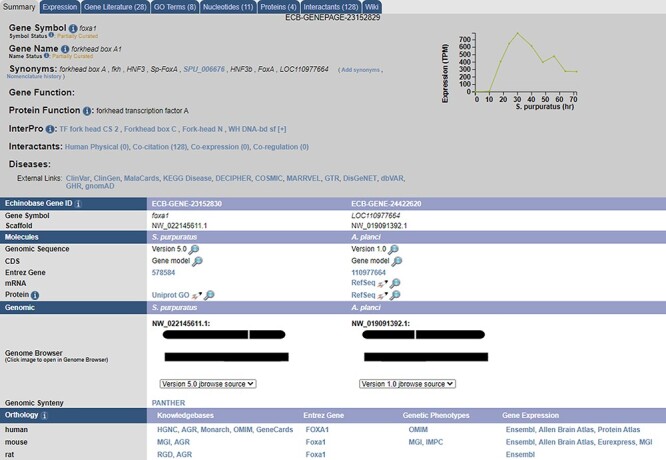This screenshot has height=460, width=666.
Task: Expand InterPro list with [+] link
Action: (283, 129)
